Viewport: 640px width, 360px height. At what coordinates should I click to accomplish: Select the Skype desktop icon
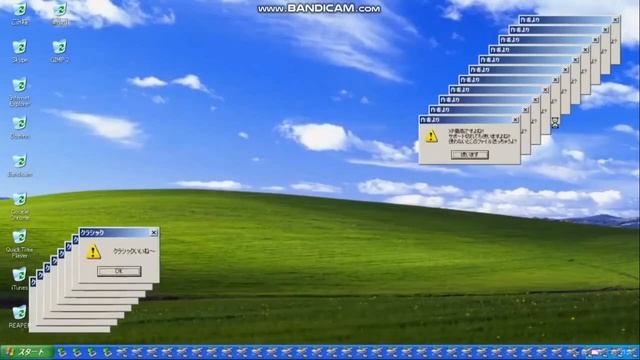click(20, 51)
